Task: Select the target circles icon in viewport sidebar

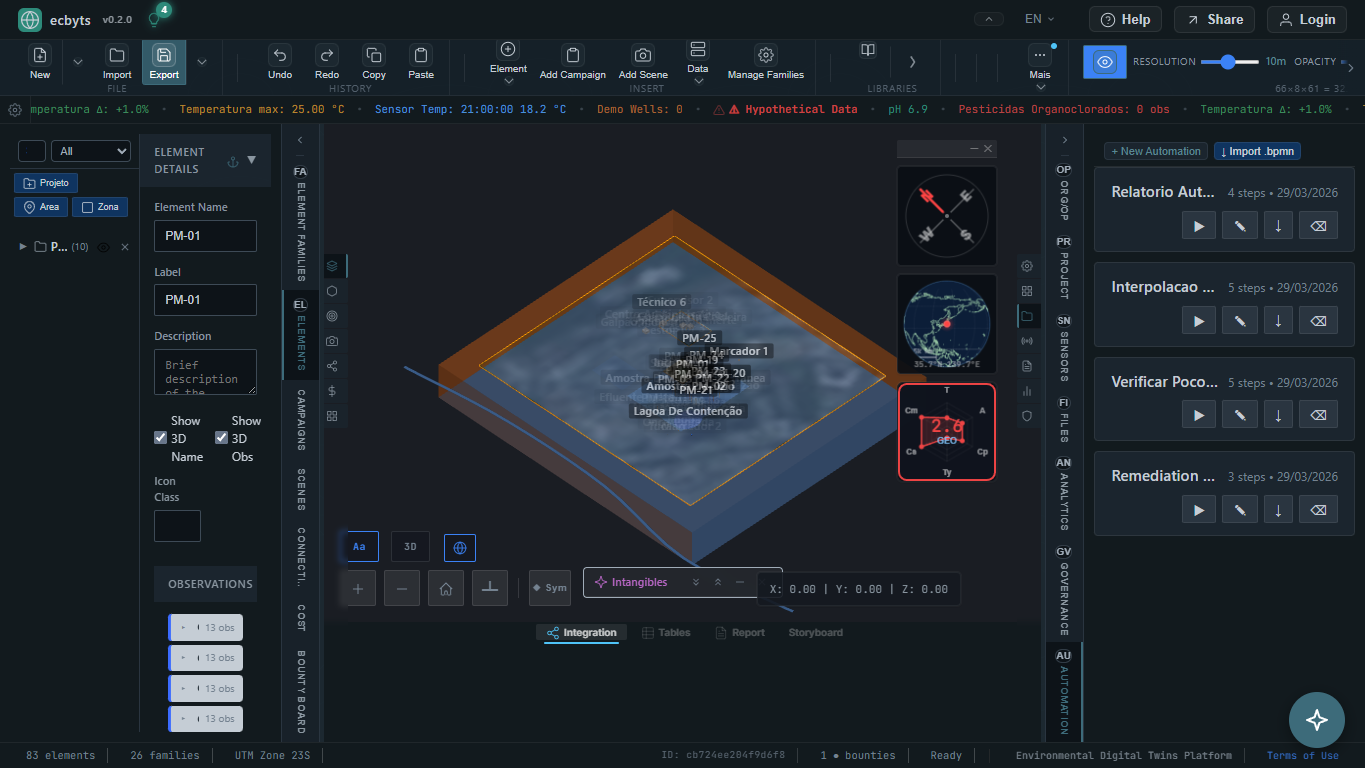Action: point(332,316)
